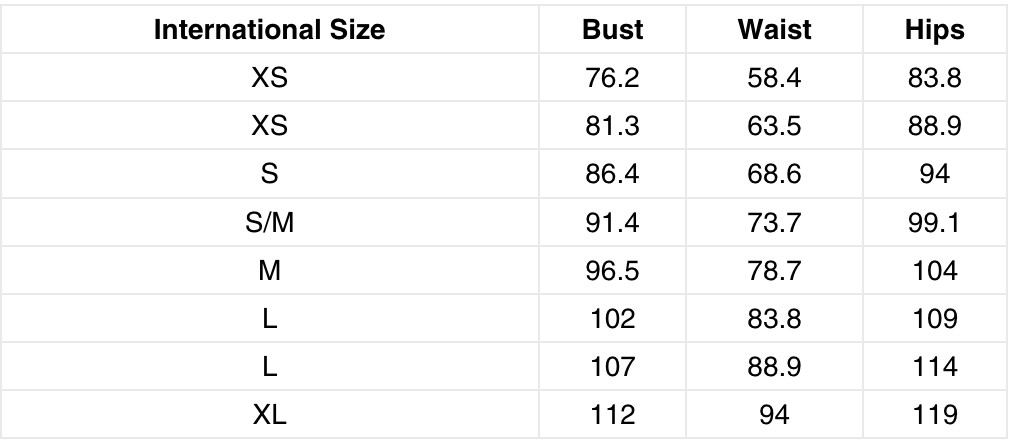Click the M size label
The height and width of the screenshot is (442, 1012).
(269, 271)
